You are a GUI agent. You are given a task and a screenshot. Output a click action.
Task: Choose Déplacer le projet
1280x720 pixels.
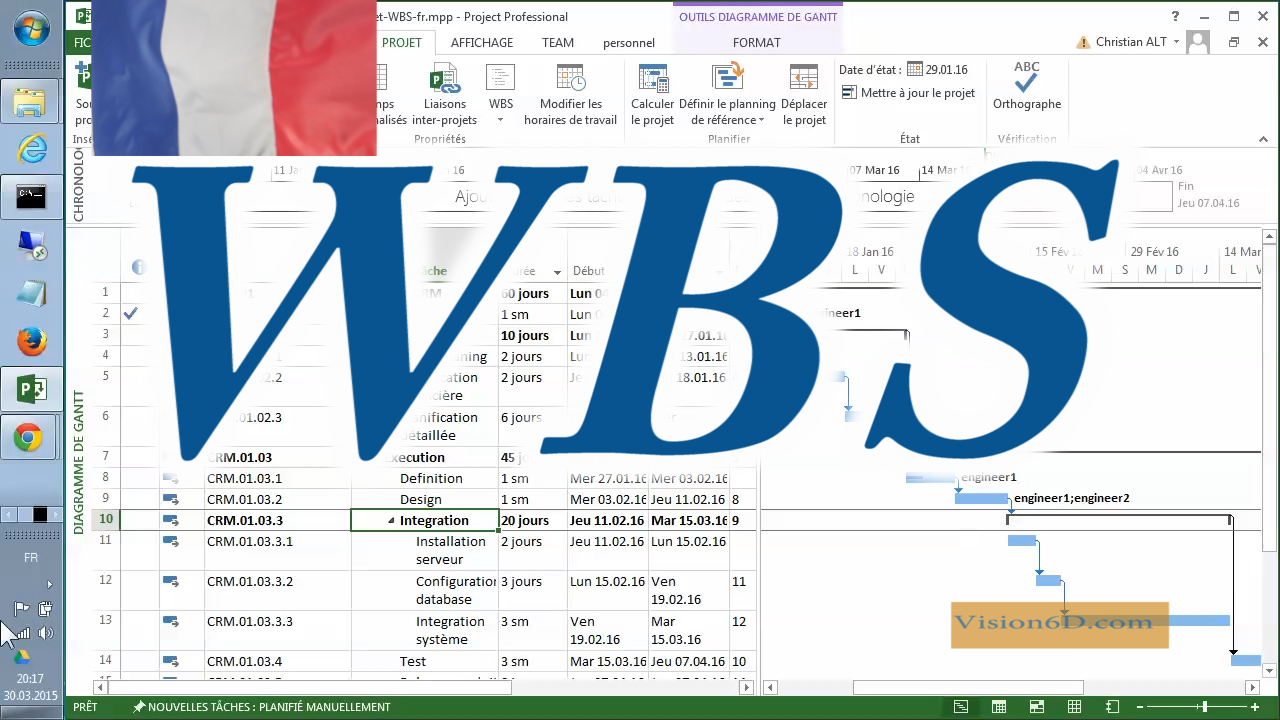[x=804, y=95]
